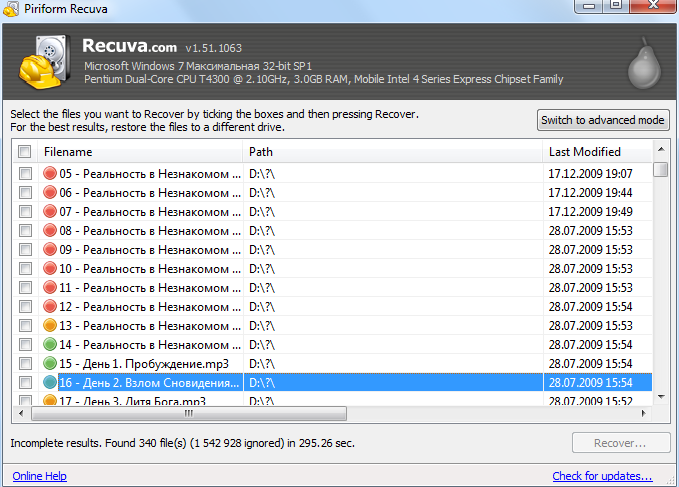Click the Recuva hard drive helmet logo
This screenshot has width=679, height=487.
[45, 62]
